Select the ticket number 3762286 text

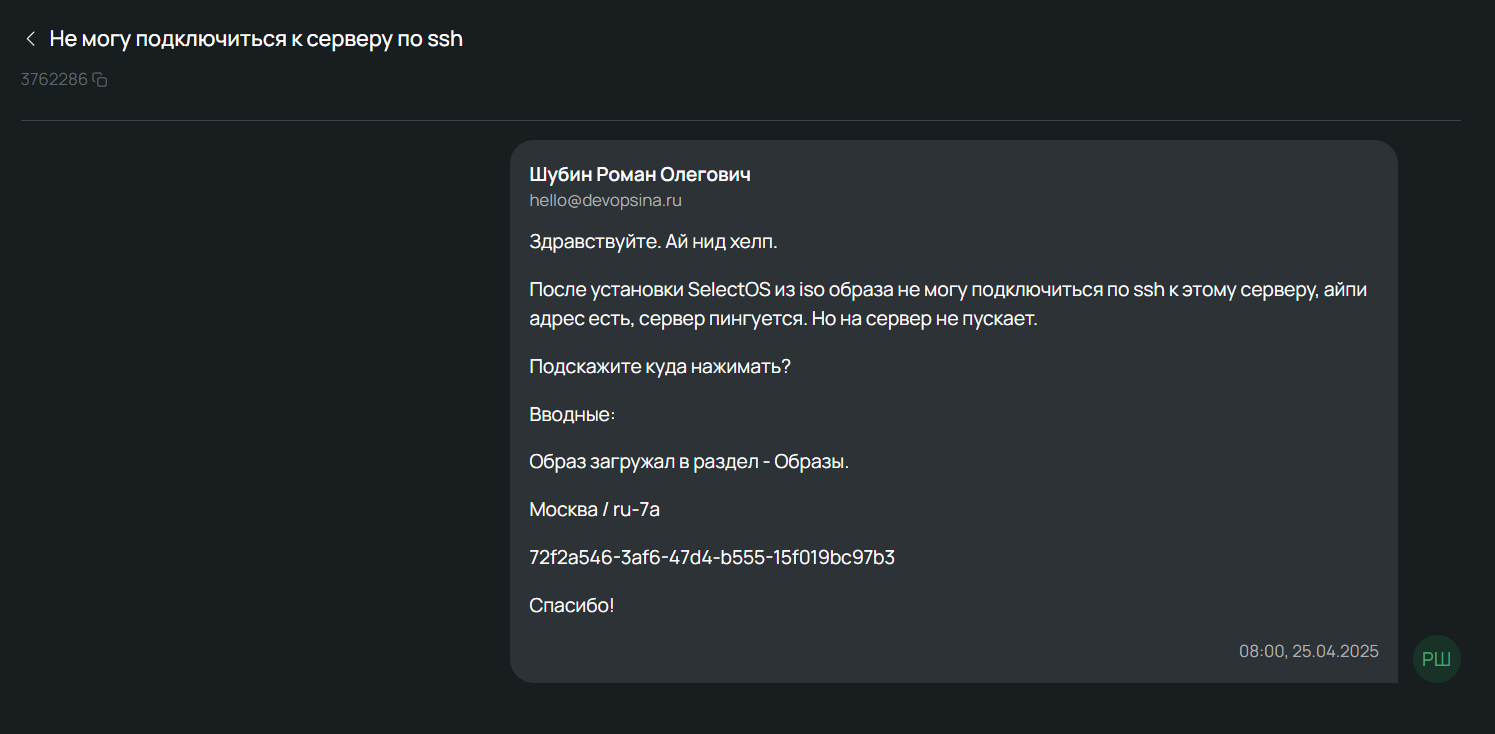[54, 79]
